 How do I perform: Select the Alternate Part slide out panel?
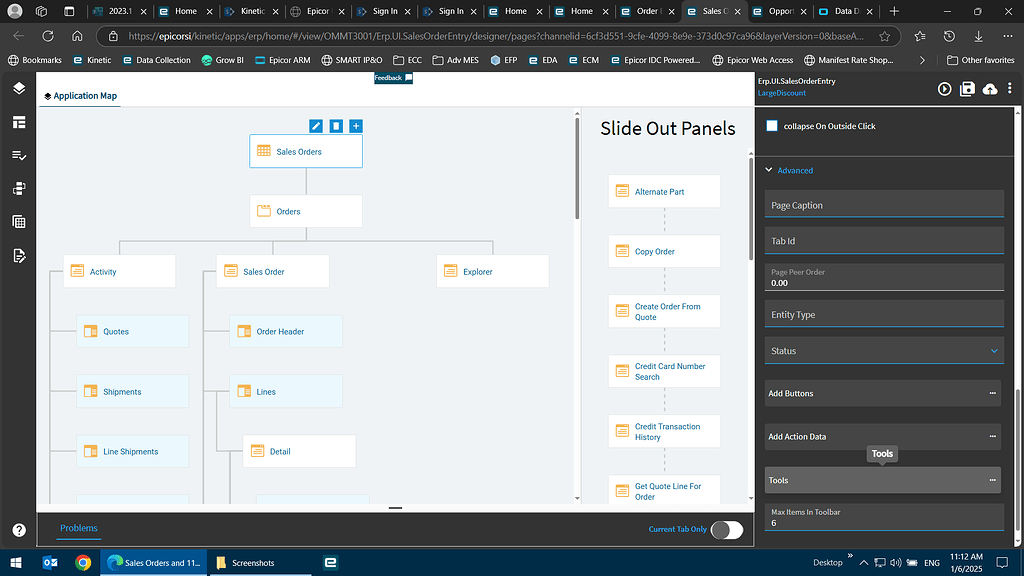point(664,191)
